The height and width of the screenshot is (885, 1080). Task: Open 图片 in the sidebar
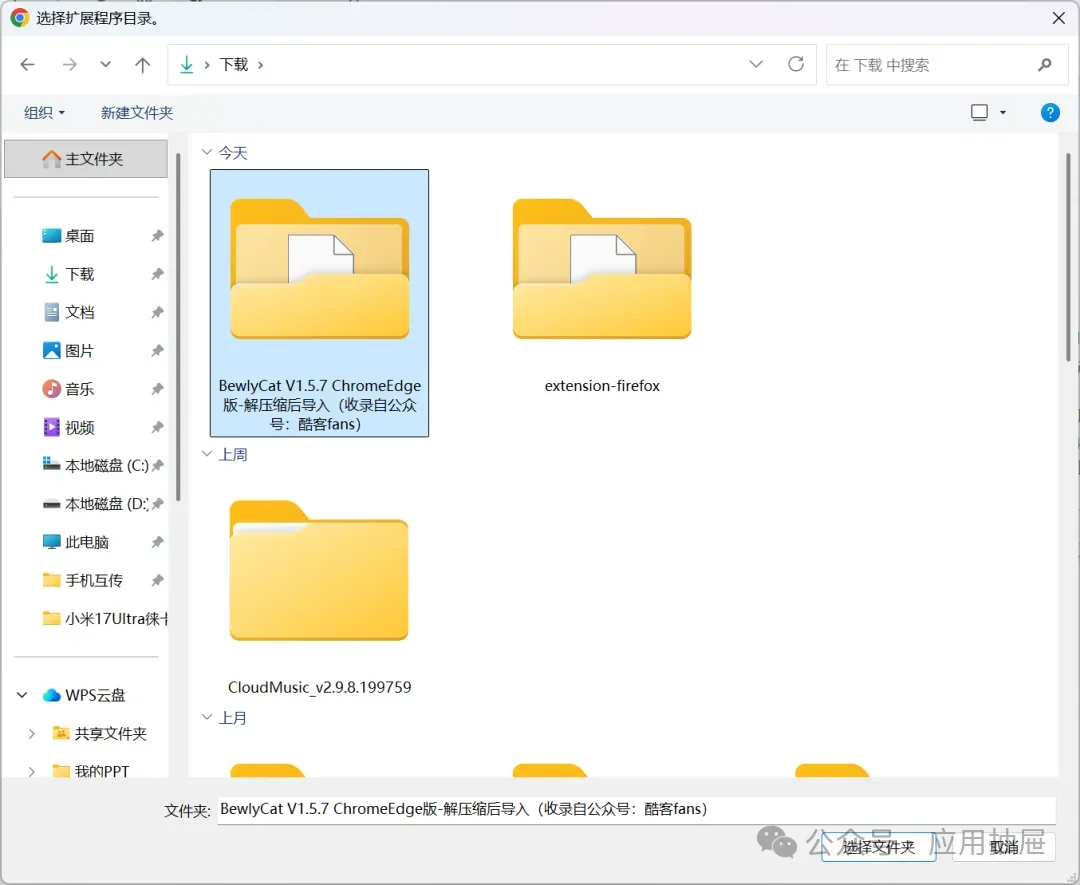79,351
